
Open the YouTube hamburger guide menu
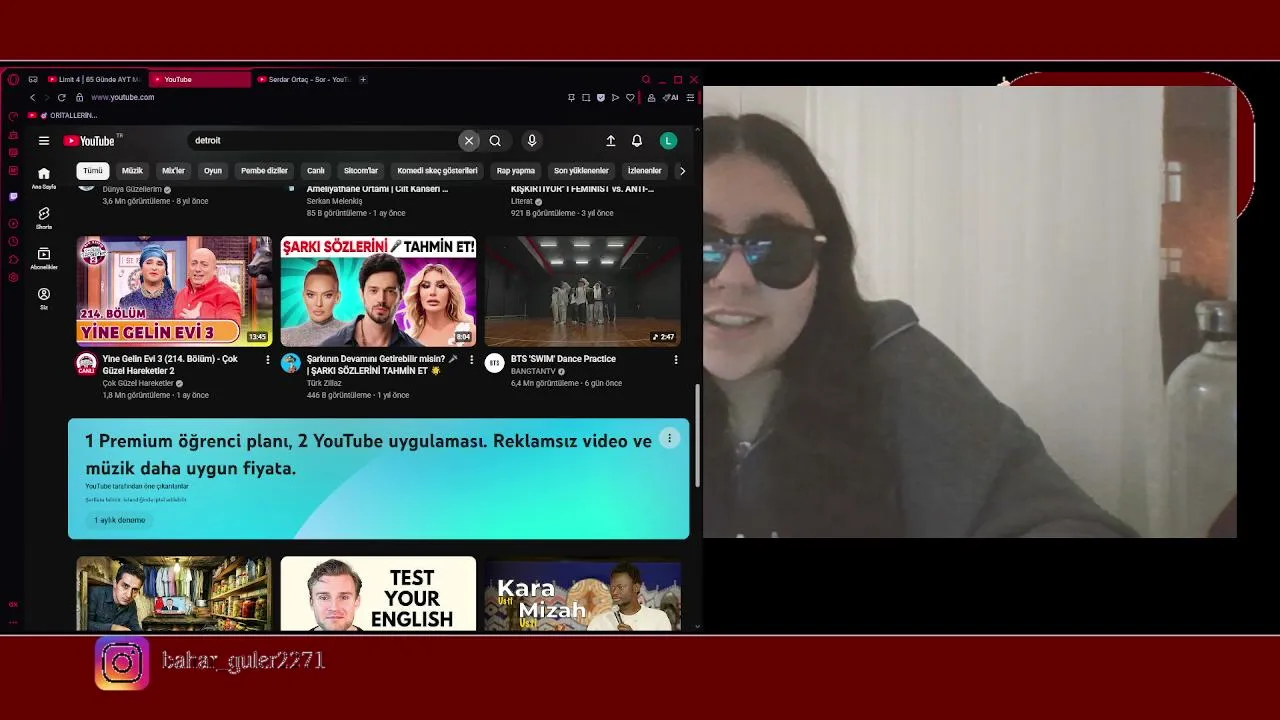pos(44,141)
